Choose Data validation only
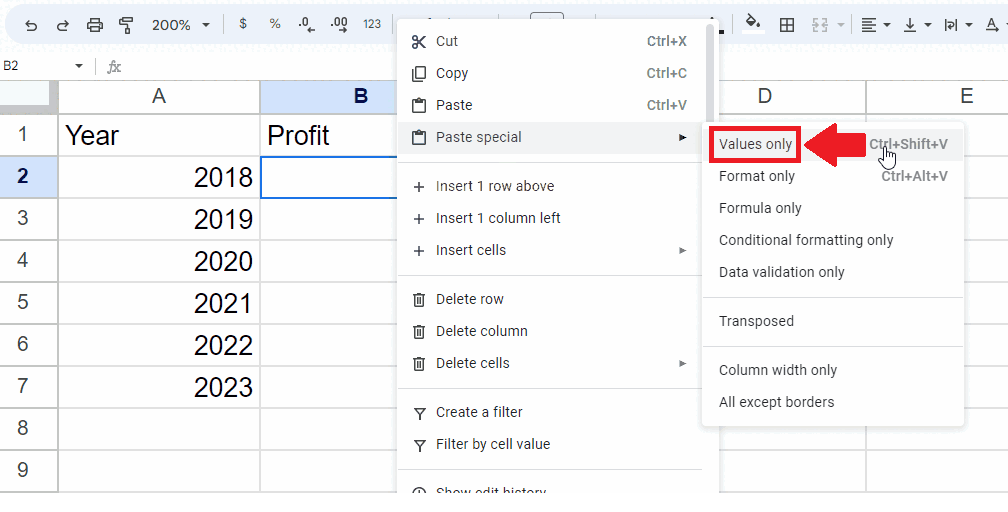The width and height of the screenshot is (1008, 512). pos(833,272)
